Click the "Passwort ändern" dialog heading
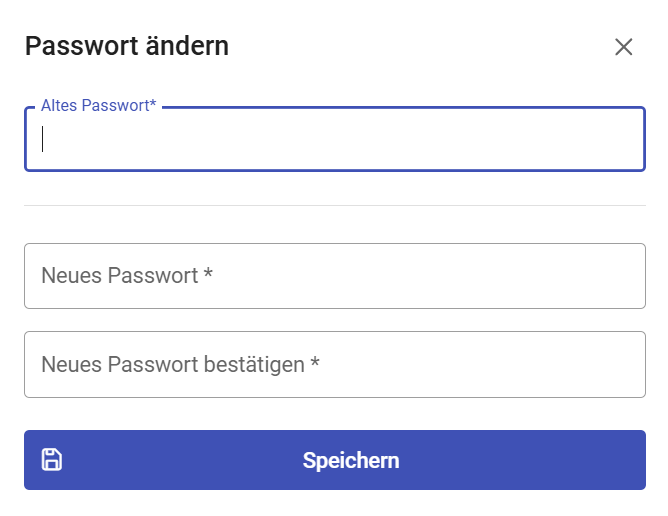 coord(126,46)
